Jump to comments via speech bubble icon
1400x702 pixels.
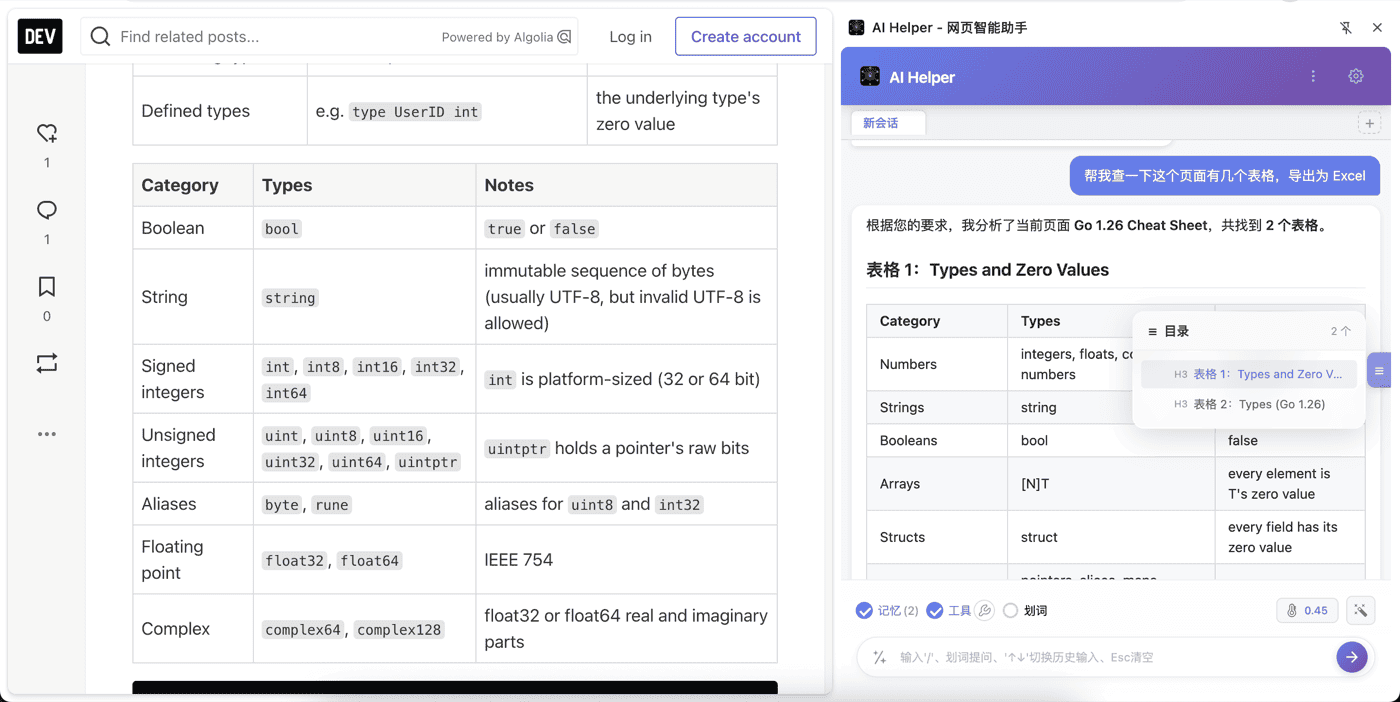47,210
